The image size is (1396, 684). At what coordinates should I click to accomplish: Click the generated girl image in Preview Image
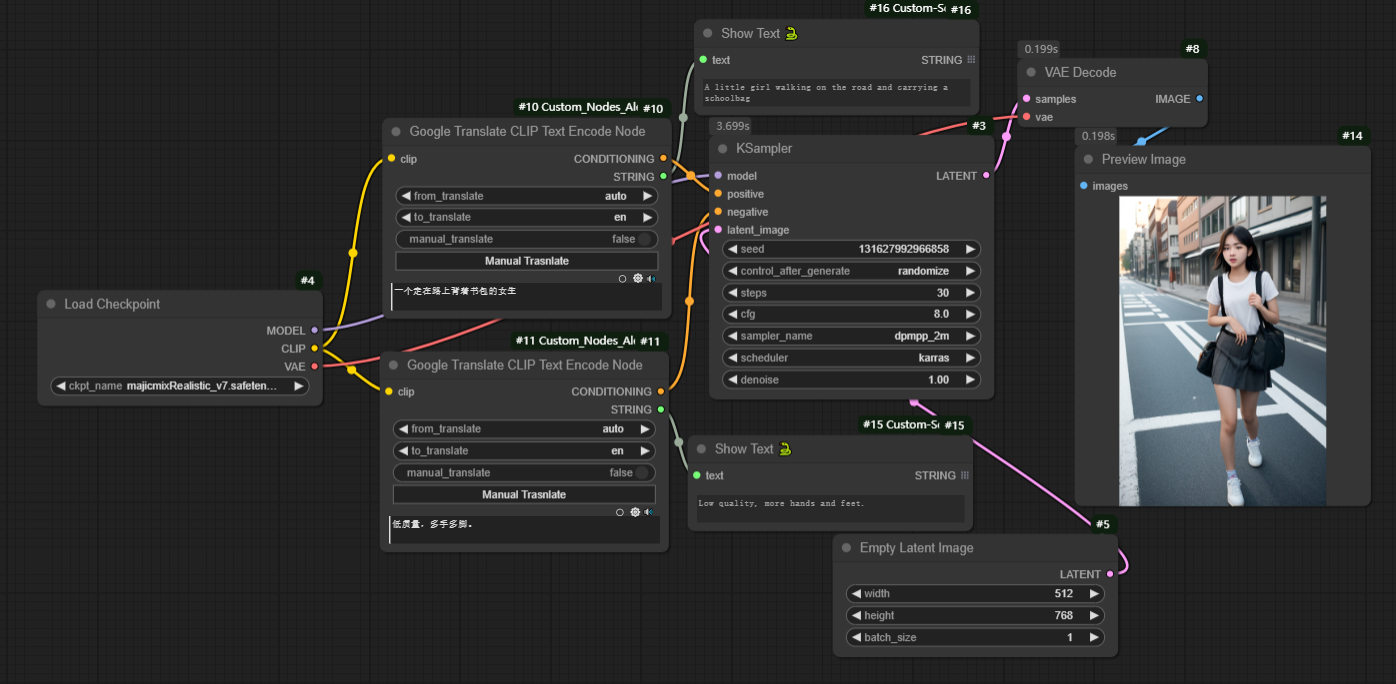tap(1222, 350)
